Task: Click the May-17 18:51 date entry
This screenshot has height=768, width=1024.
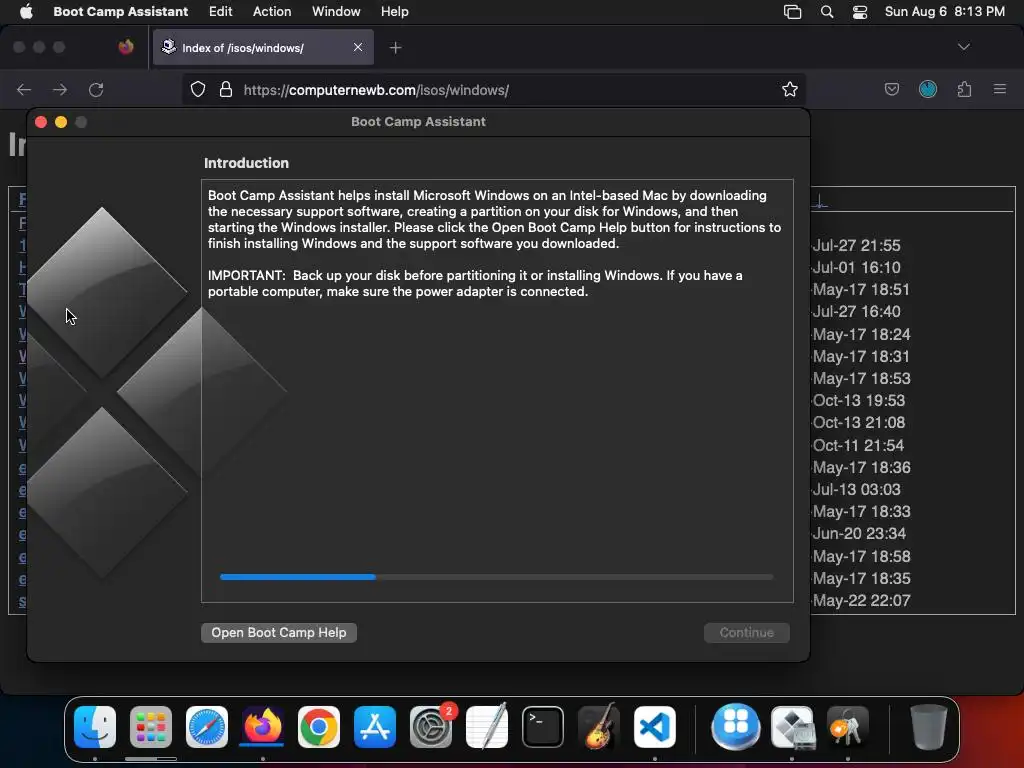Action: click(x=861, y=289)
